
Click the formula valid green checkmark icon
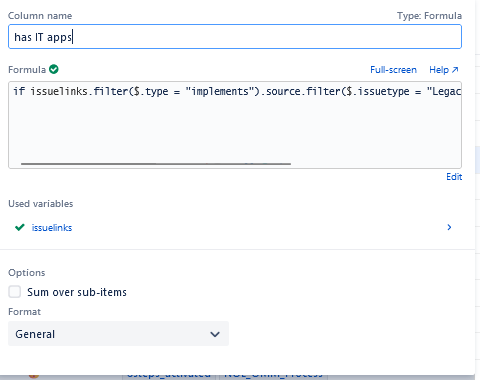click(x=54, y=69)
